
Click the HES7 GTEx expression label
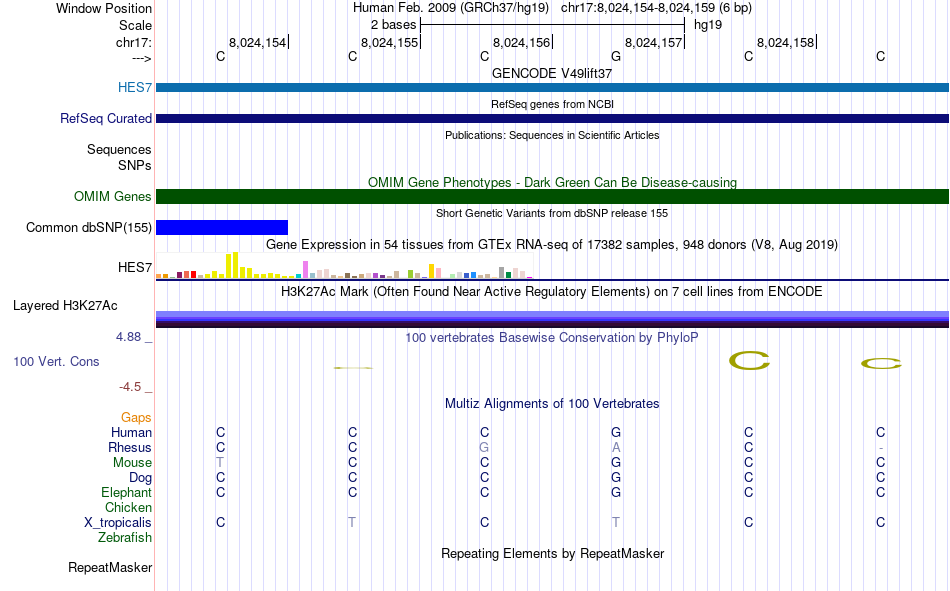tap(135, 267)
